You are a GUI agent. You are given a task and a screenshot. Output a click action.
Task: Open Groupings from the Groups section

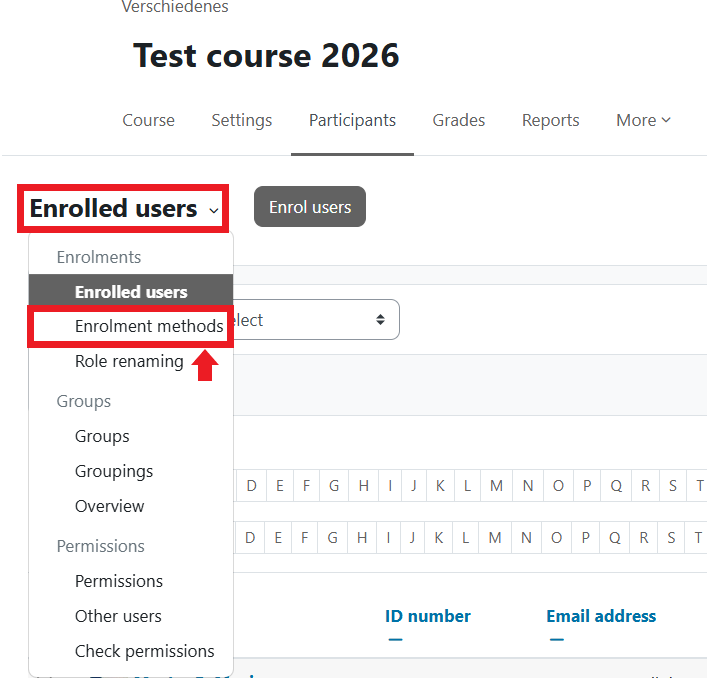114,471
